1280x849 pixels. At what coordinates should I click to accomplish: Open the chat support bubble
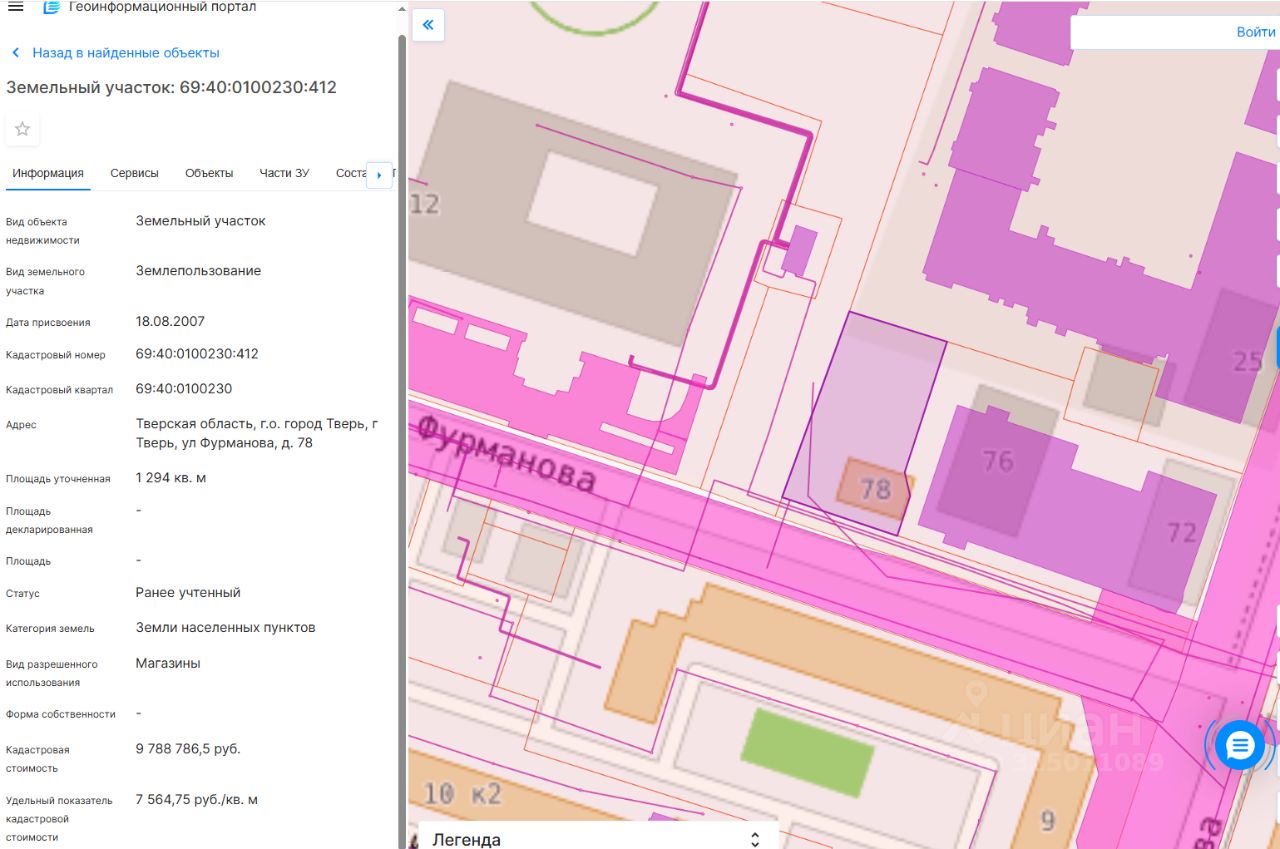[x=1240, y=745]
